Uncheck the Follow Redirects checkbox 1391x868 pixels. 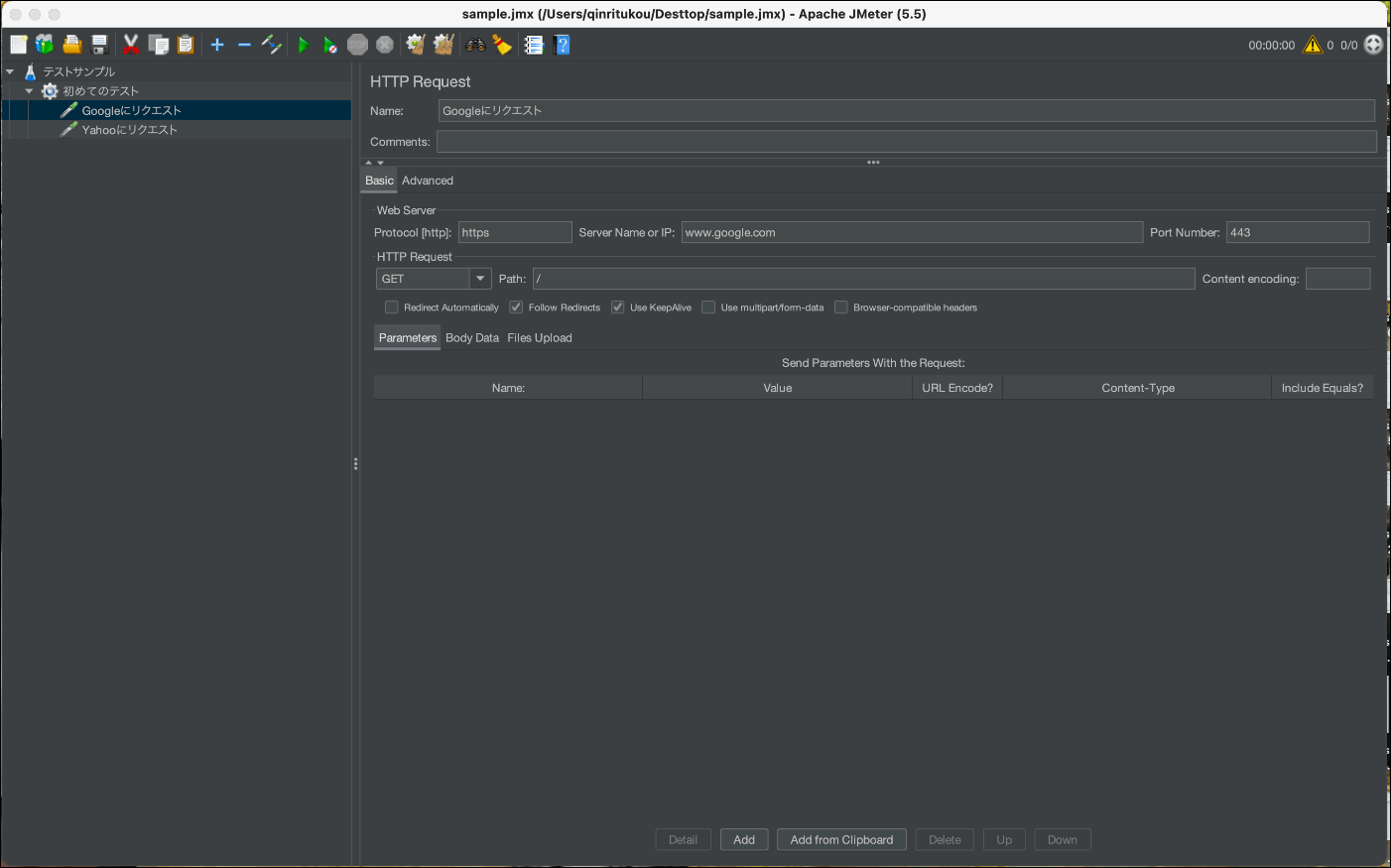coord(516,308)
